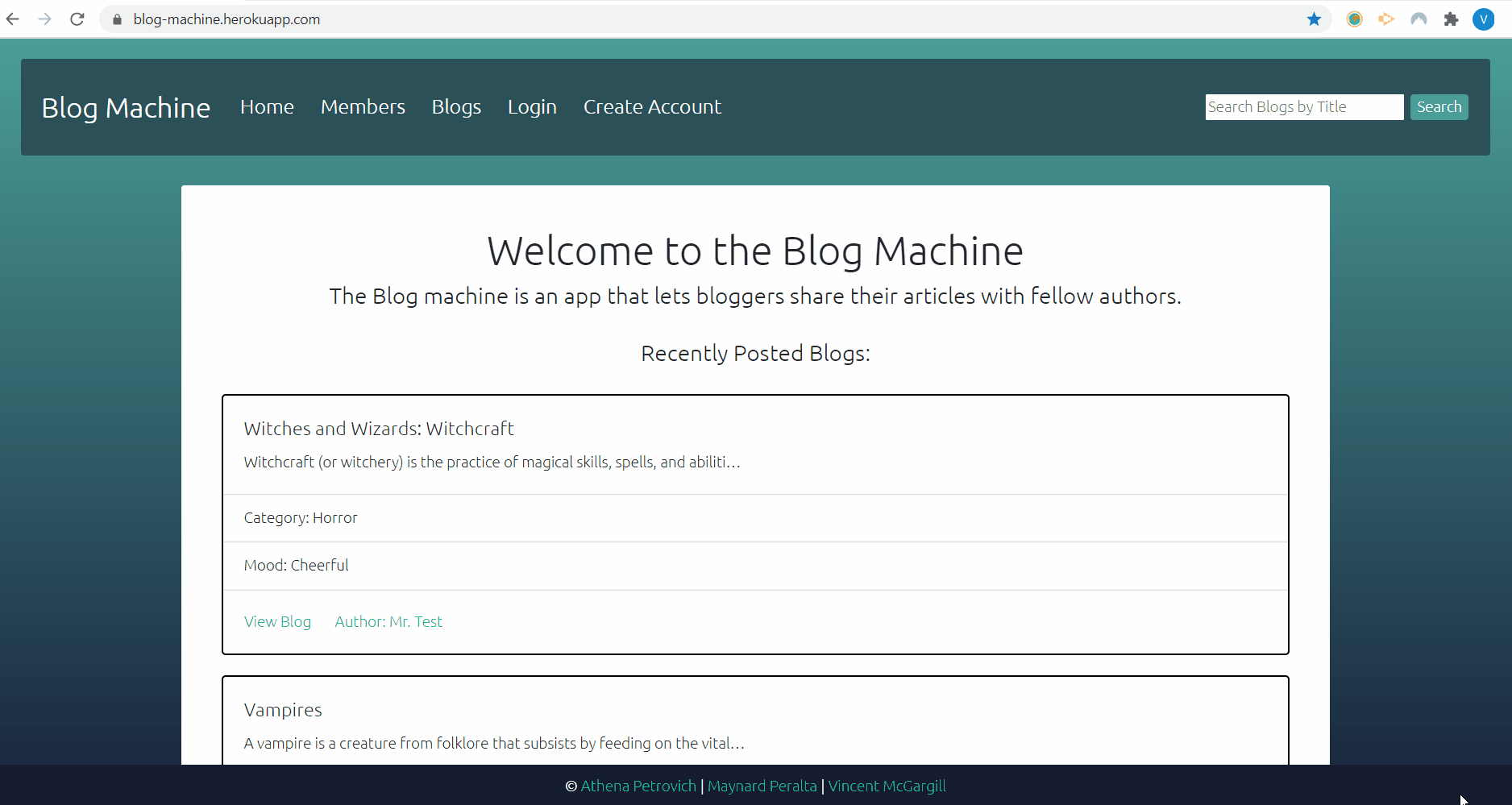This screenshot has height=805, width=1512.
Task: Click the 'Recently Posted Blogs:' heading
Action: (x=755, y=353)
